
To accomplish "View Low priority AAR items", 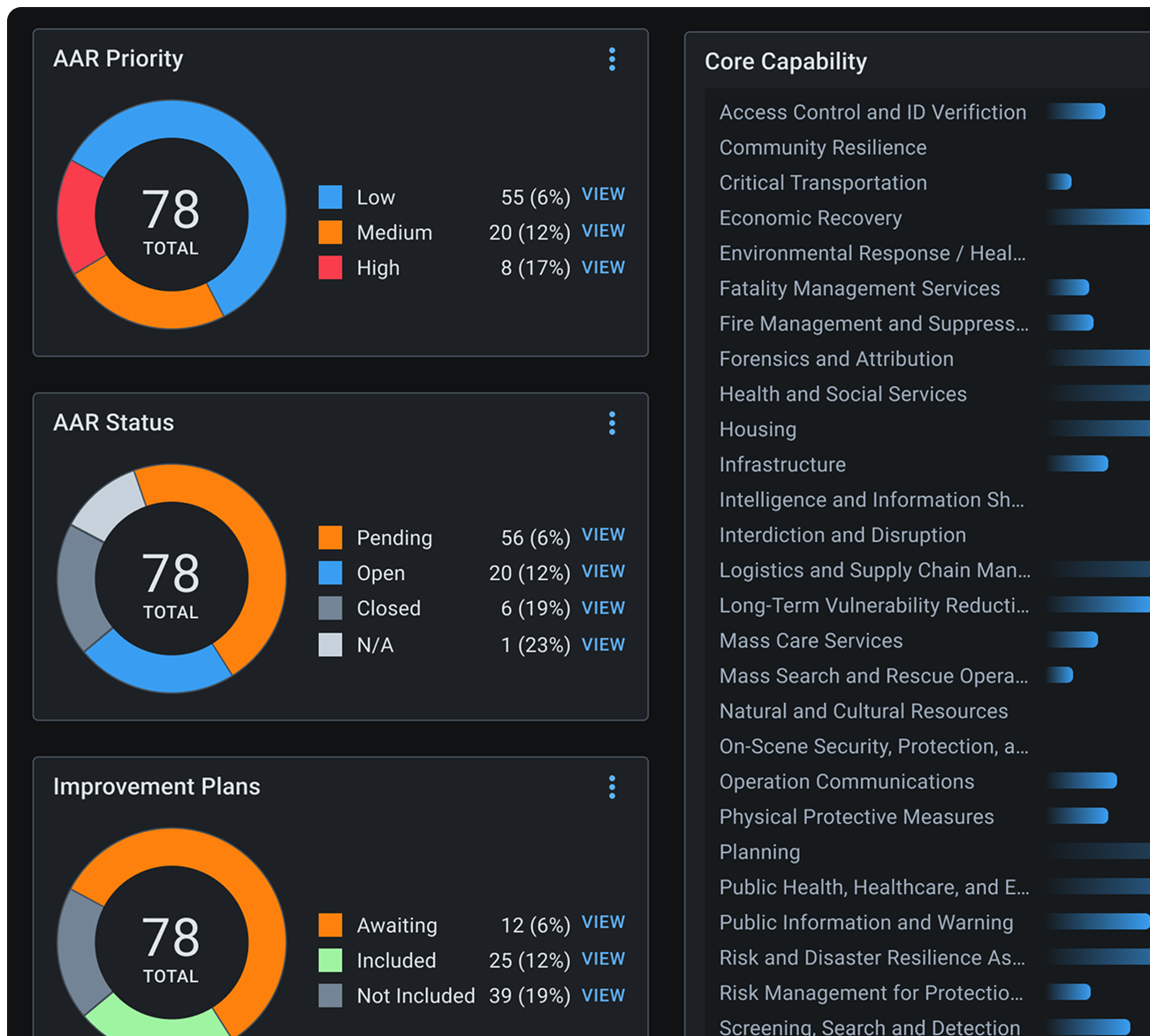I will pyautogui.click(x=603, y=194).
